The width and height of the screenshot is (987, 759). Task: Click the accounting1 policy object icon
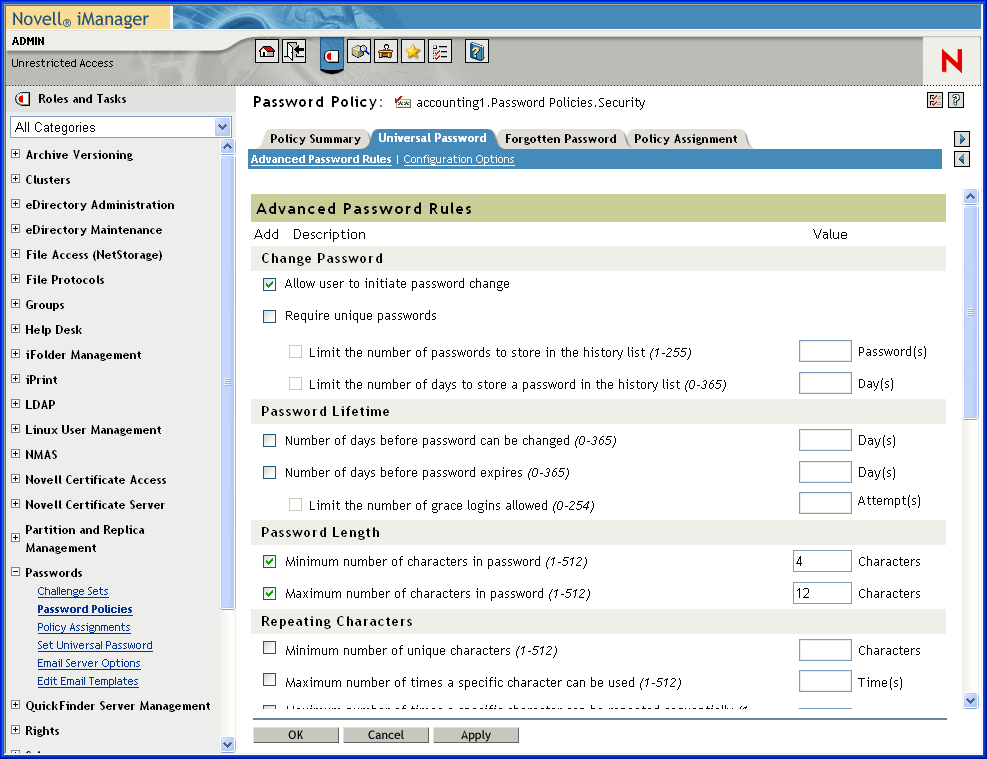[x=403, y=103]
